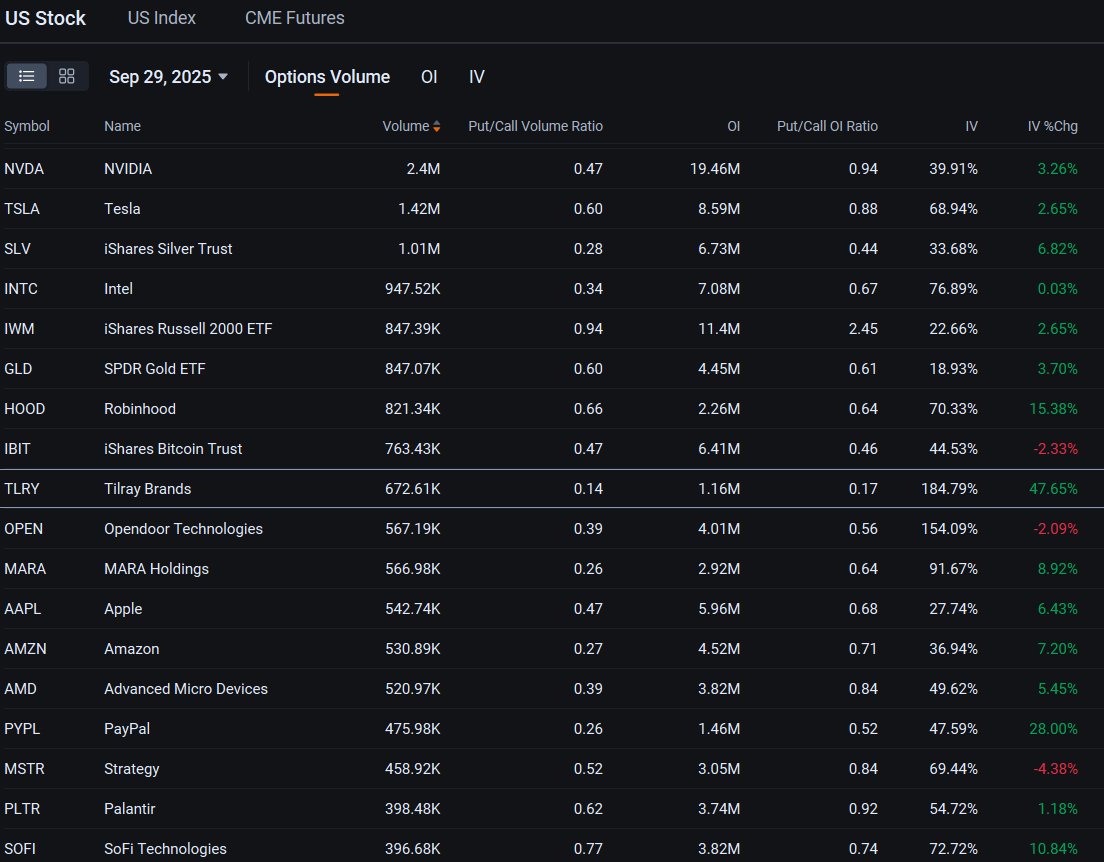The height and width of the screenshot is (862, 1104).
Task: Select the US Stock tab
Action: 46,18
